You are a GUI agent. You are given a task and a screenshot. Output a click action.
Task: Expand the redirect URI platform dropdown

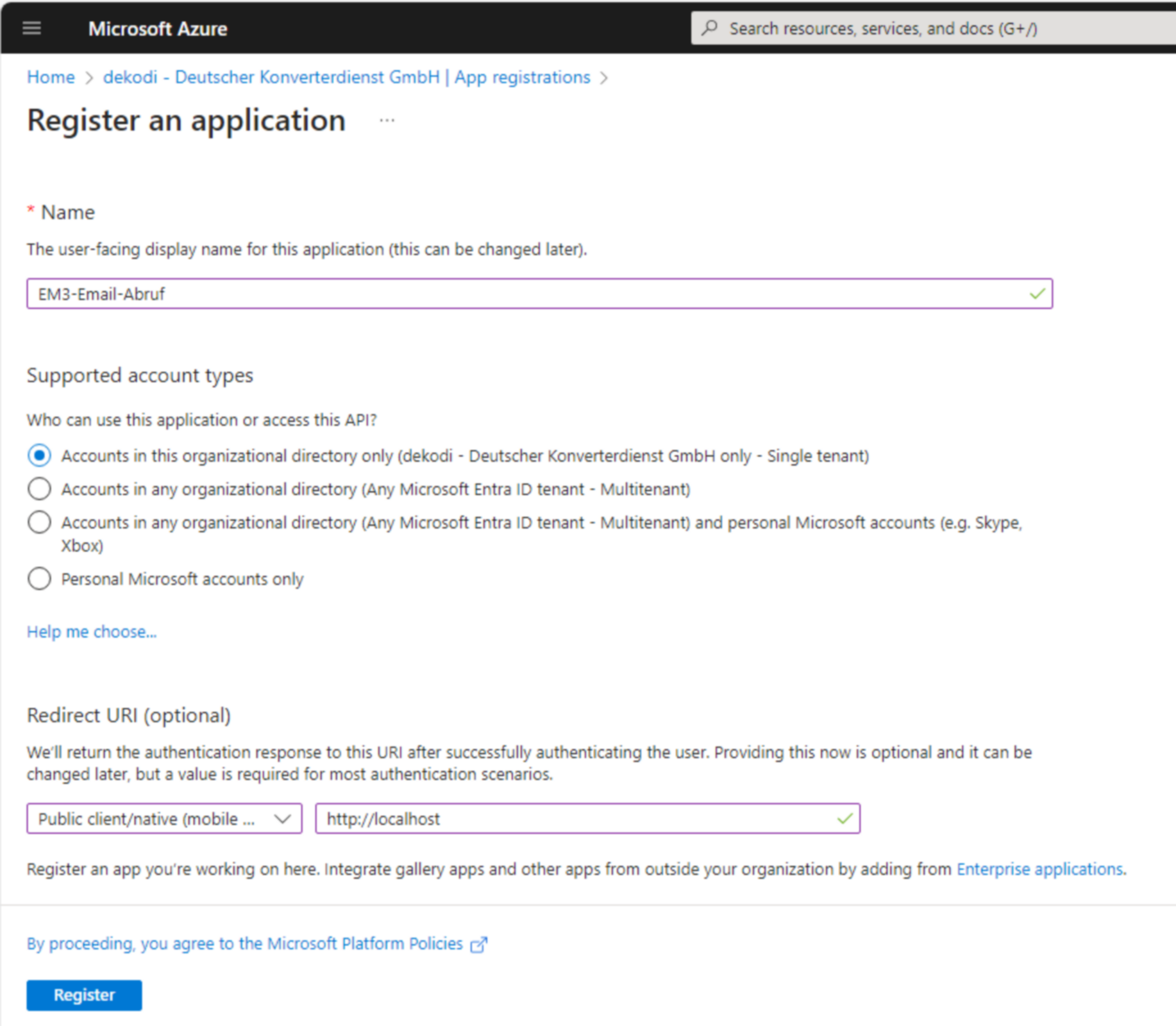point(164,819)
